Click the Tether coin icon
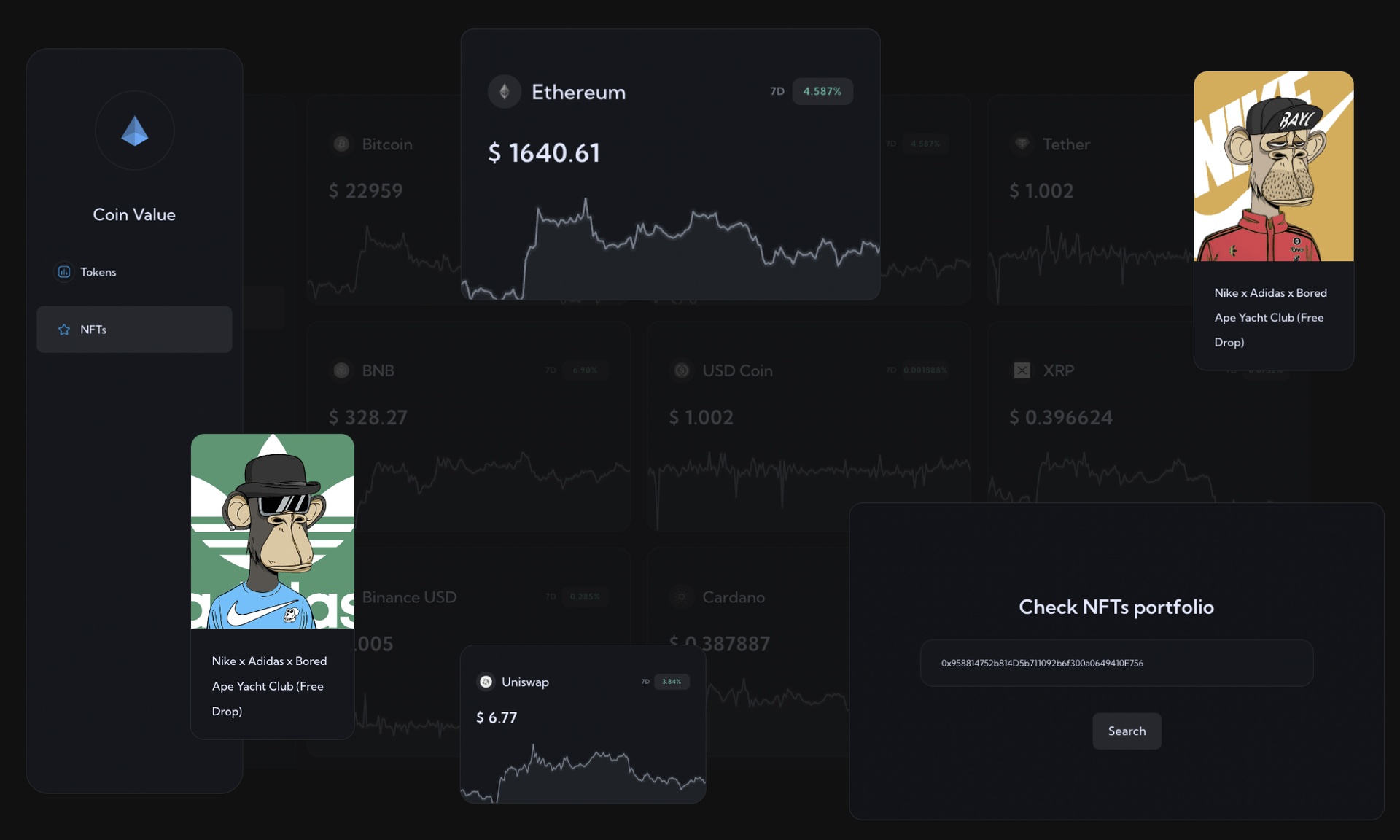This screenshot has width=1400, height=840. 1022,144
